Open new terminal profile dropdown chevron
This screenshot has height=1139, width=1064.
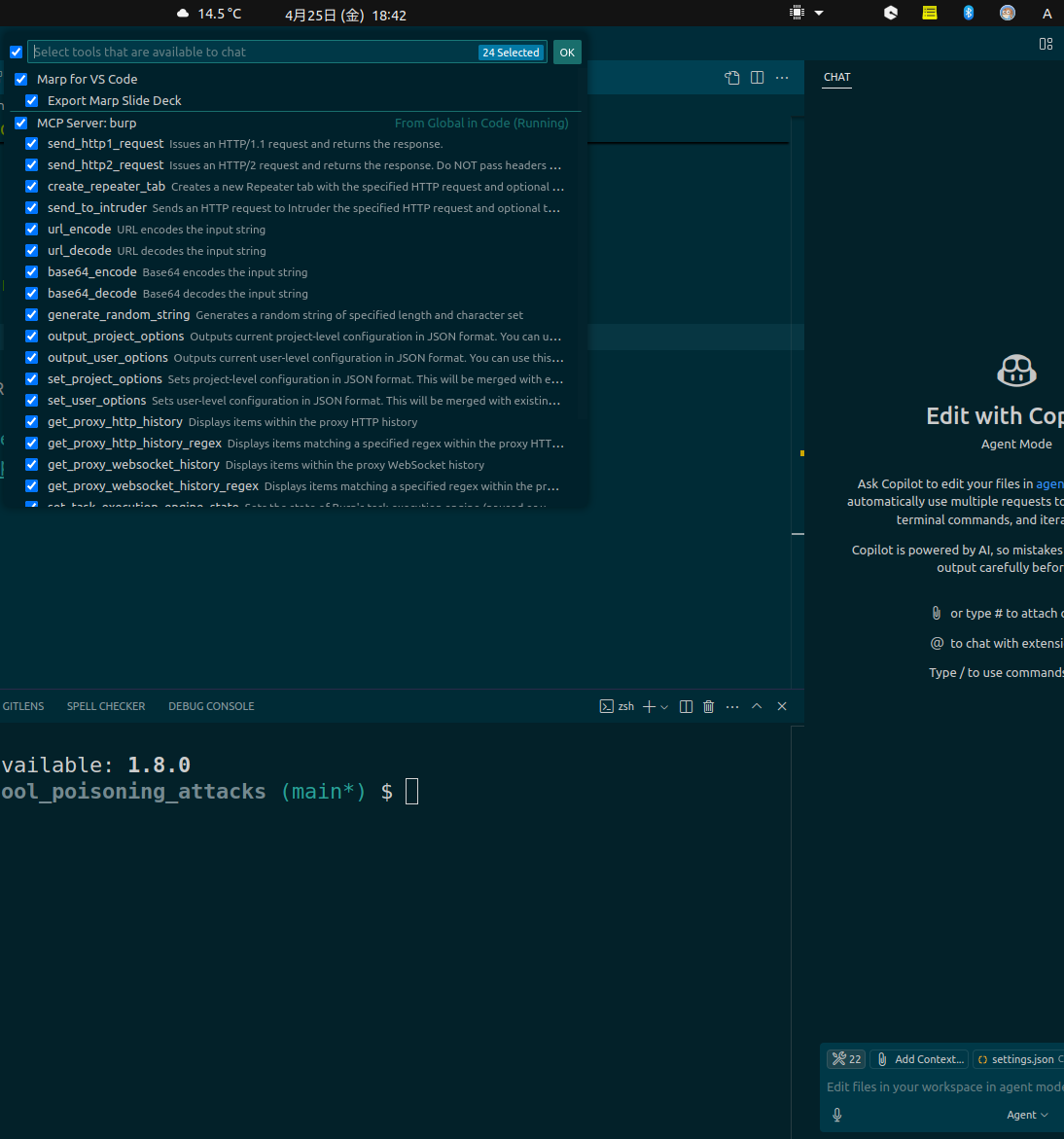(x=664, y=707)
